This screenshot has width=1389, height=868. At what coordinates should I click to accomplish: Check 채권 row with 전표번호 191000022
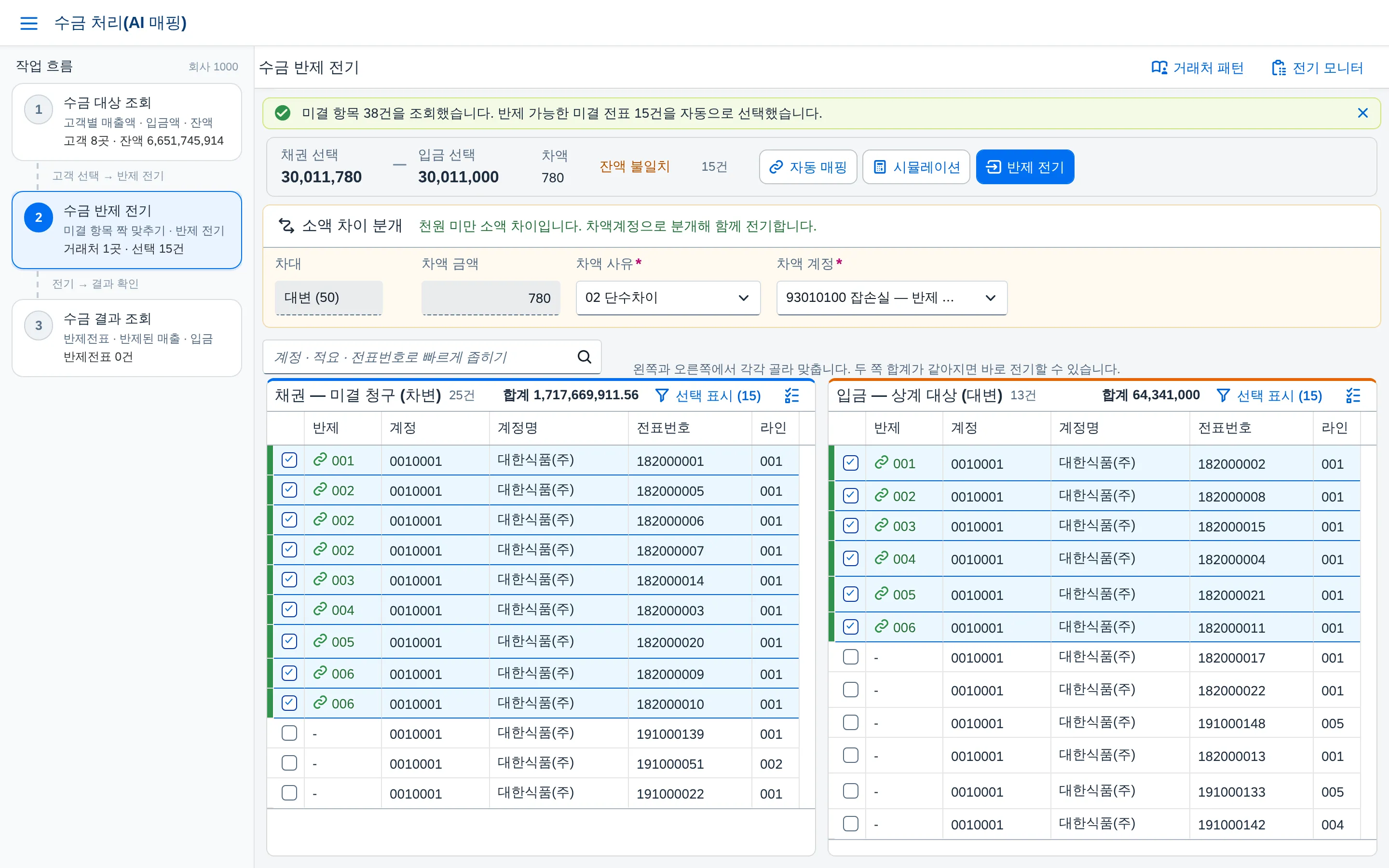pyautogui.click(x=289, y=793)
